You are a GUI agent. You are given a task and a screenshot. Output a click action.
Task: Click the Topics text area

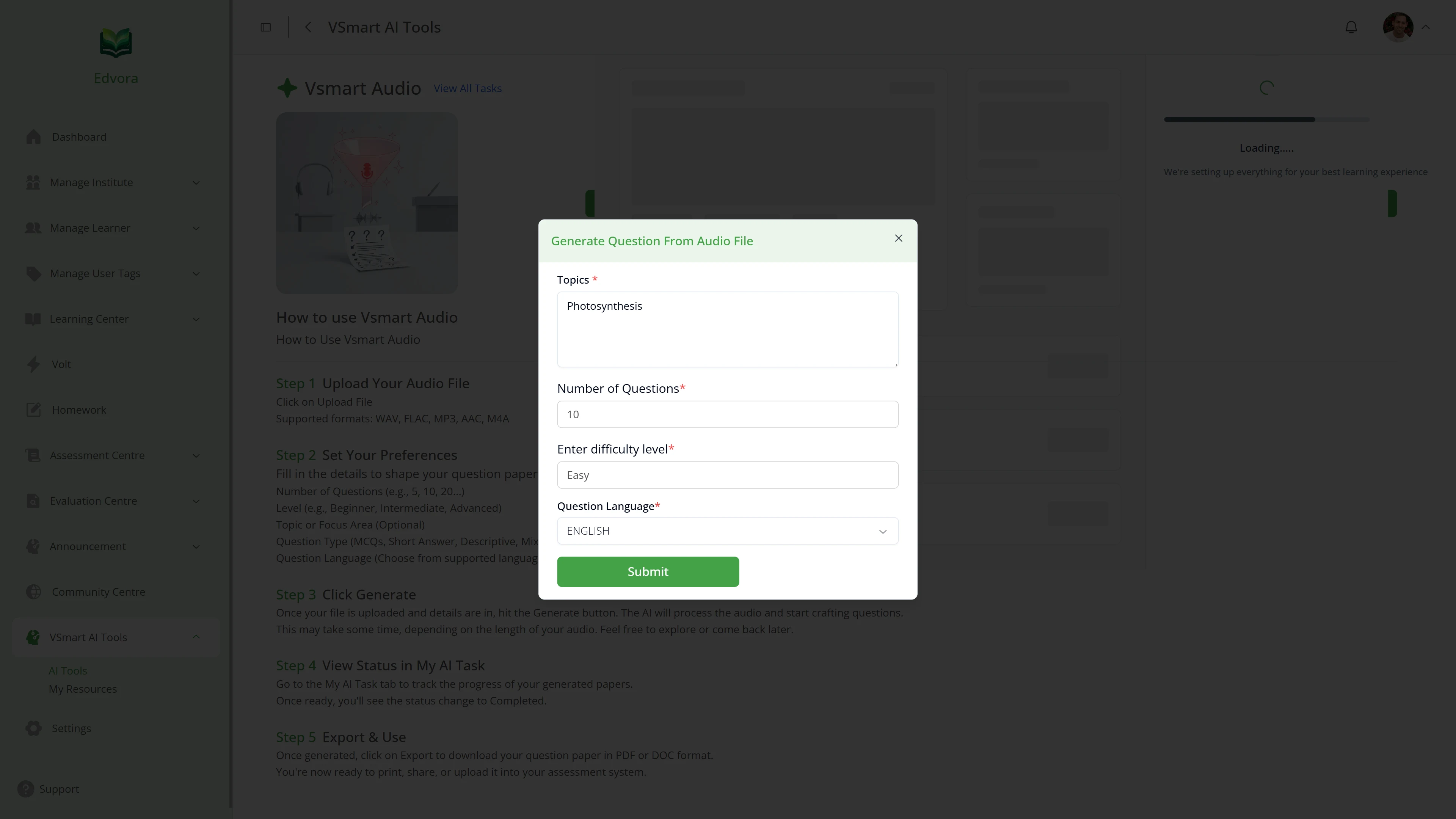coord(728,329)
